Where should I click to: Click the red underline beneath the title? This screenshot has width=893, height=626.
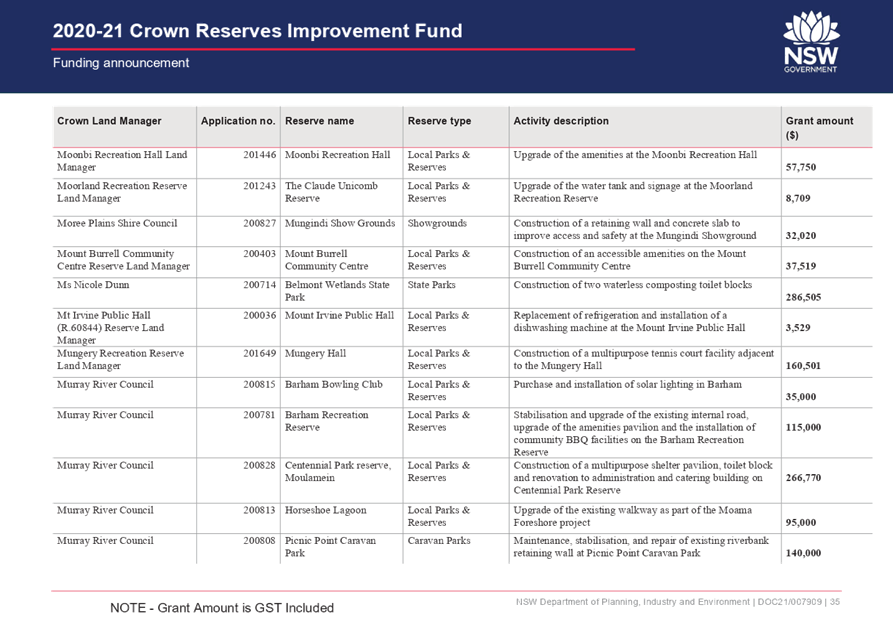click(343, 48)
